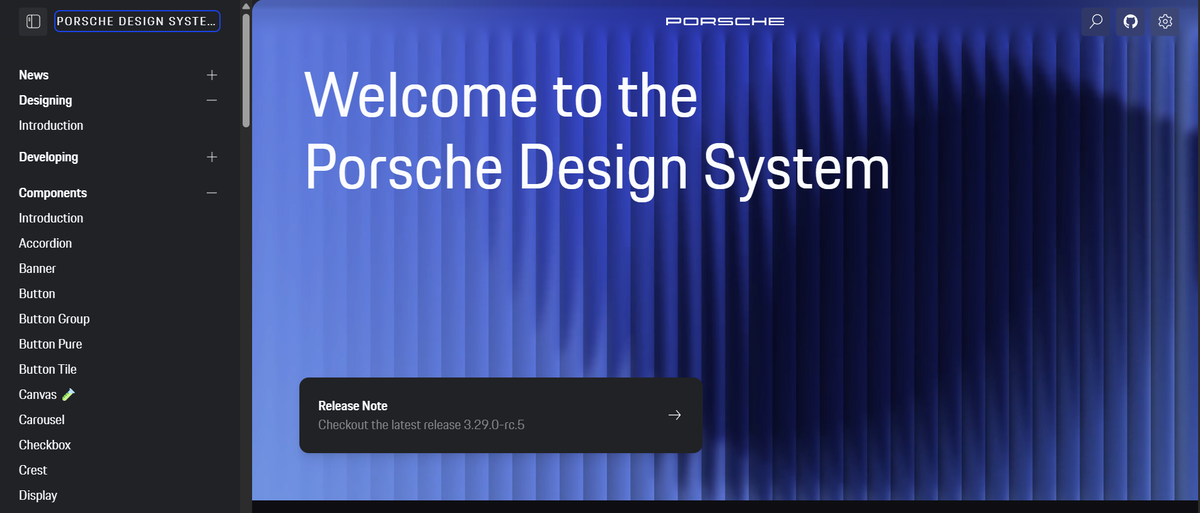Expand the News section plus icon
Image resolution: width=1200 pixels, height=513 pixels.
[211, 75]
